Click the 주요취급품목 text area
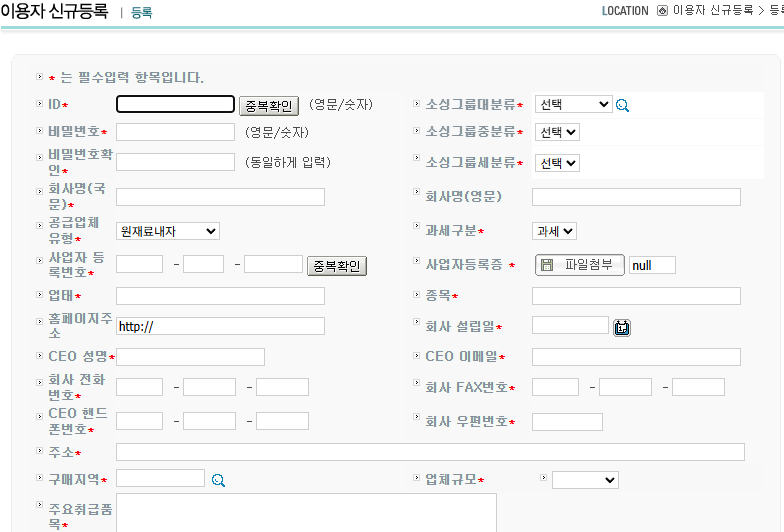Image resolution: width=784 pixels, height=532 pixels. point(306,513)
